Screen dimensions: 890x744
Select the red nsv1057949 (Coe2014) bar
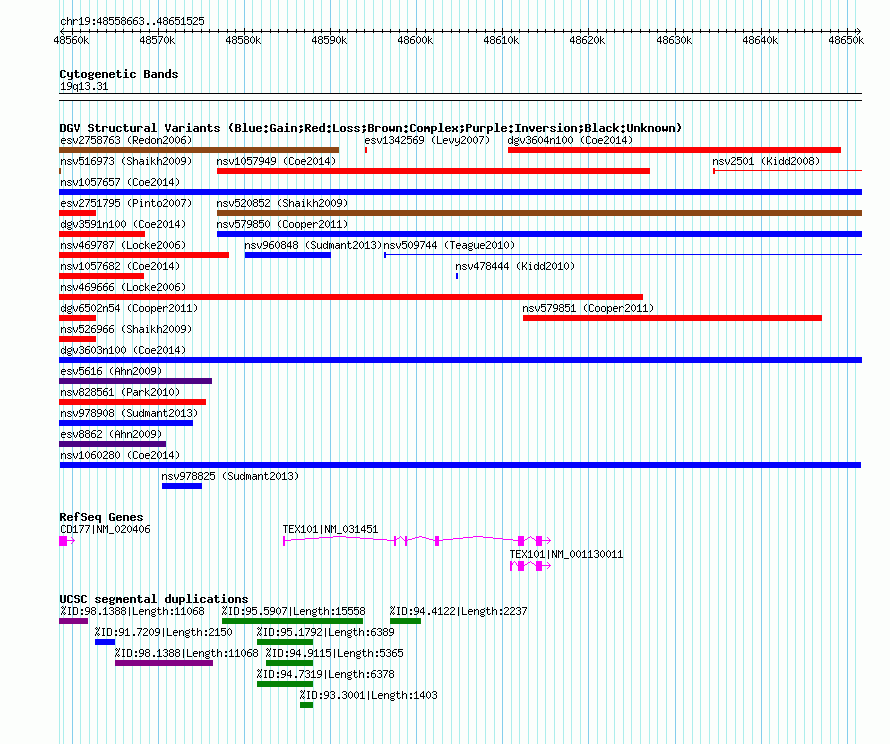coord(433,171)
